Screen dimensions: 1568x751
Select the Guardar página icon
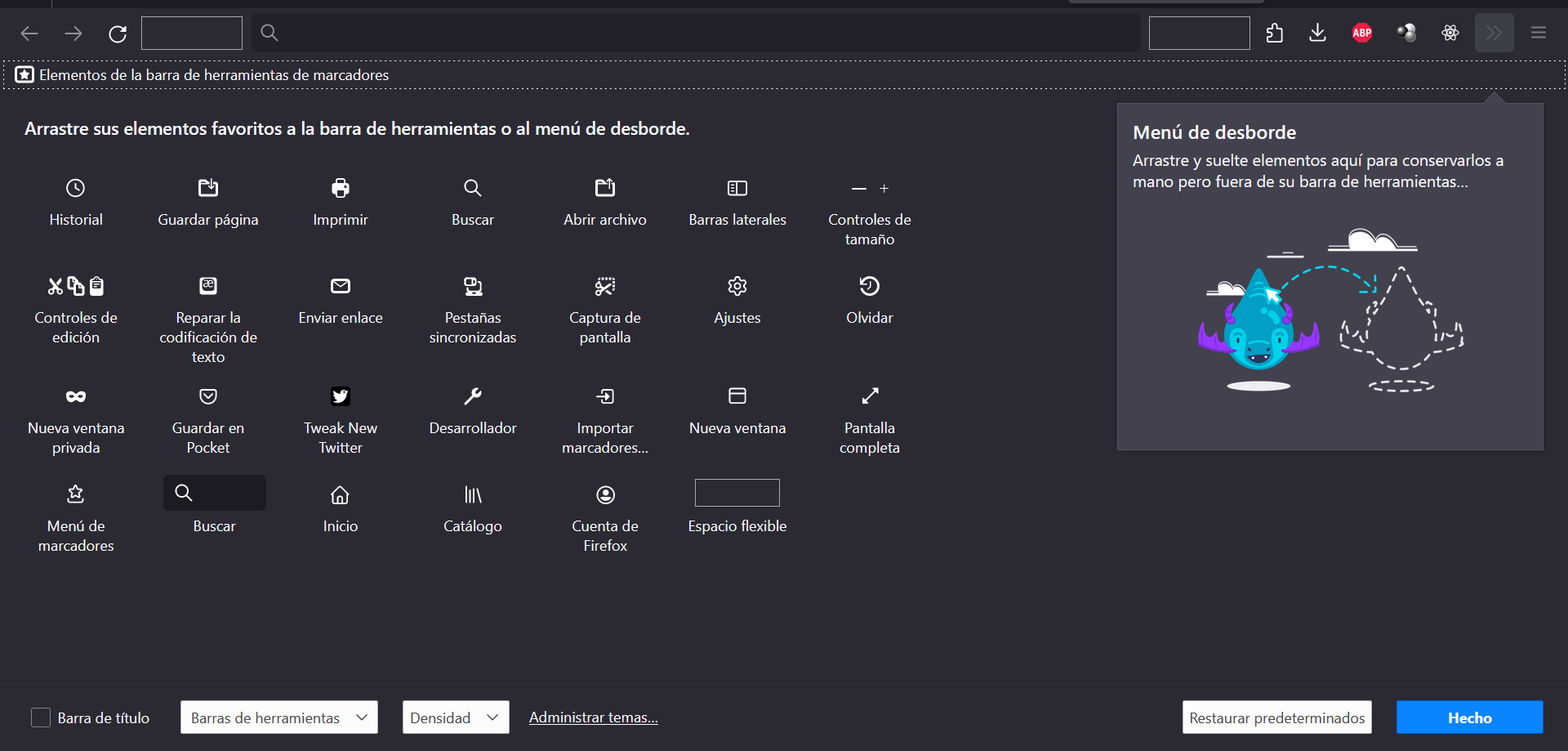point(208,188)
